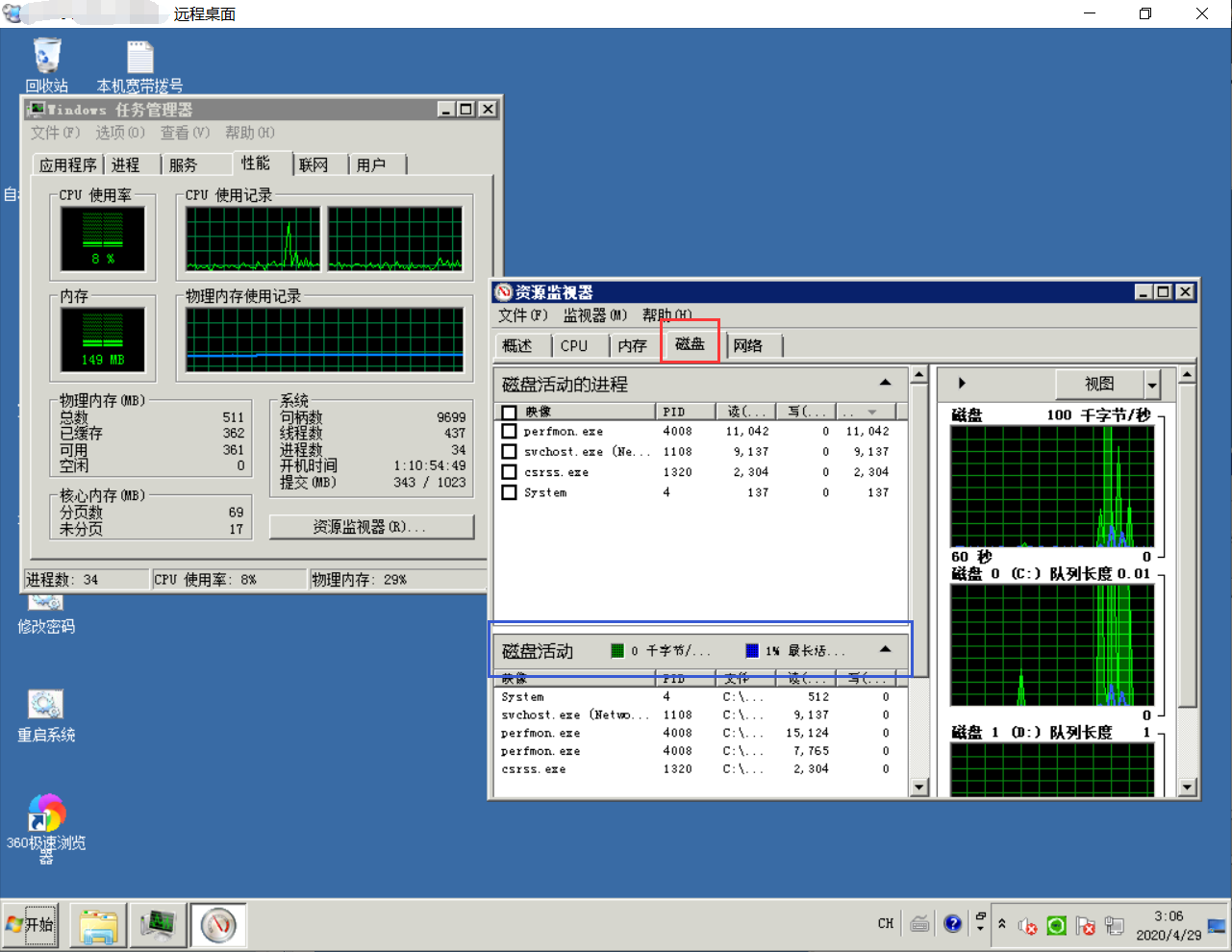Open Windows Explorer from the taskbar
Image resolution: width=1232 pixels, height=952 pixels.
98,925
